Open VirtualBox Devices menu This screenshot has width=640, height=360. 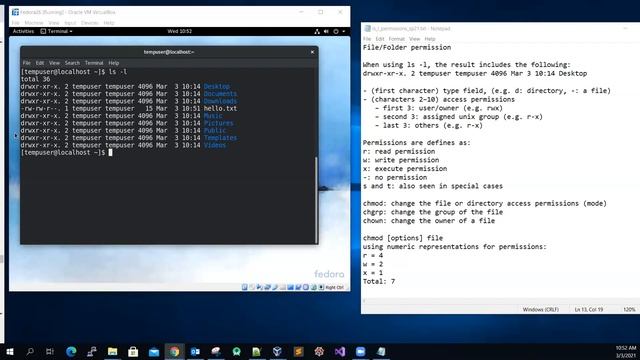click(x=89, y=23)
